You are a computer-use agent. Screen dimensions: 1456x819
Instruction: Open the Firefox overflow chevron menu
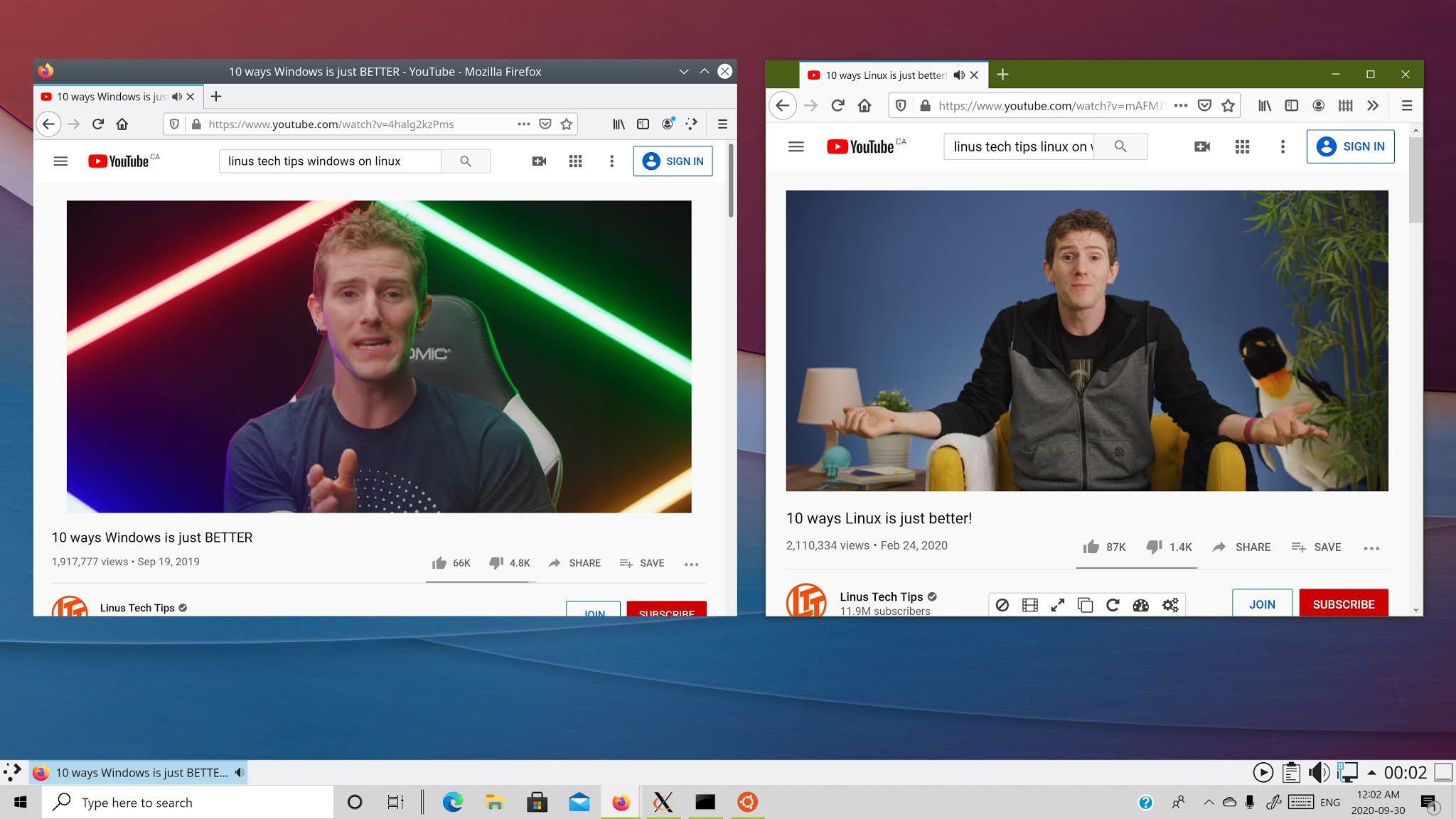1373,105
